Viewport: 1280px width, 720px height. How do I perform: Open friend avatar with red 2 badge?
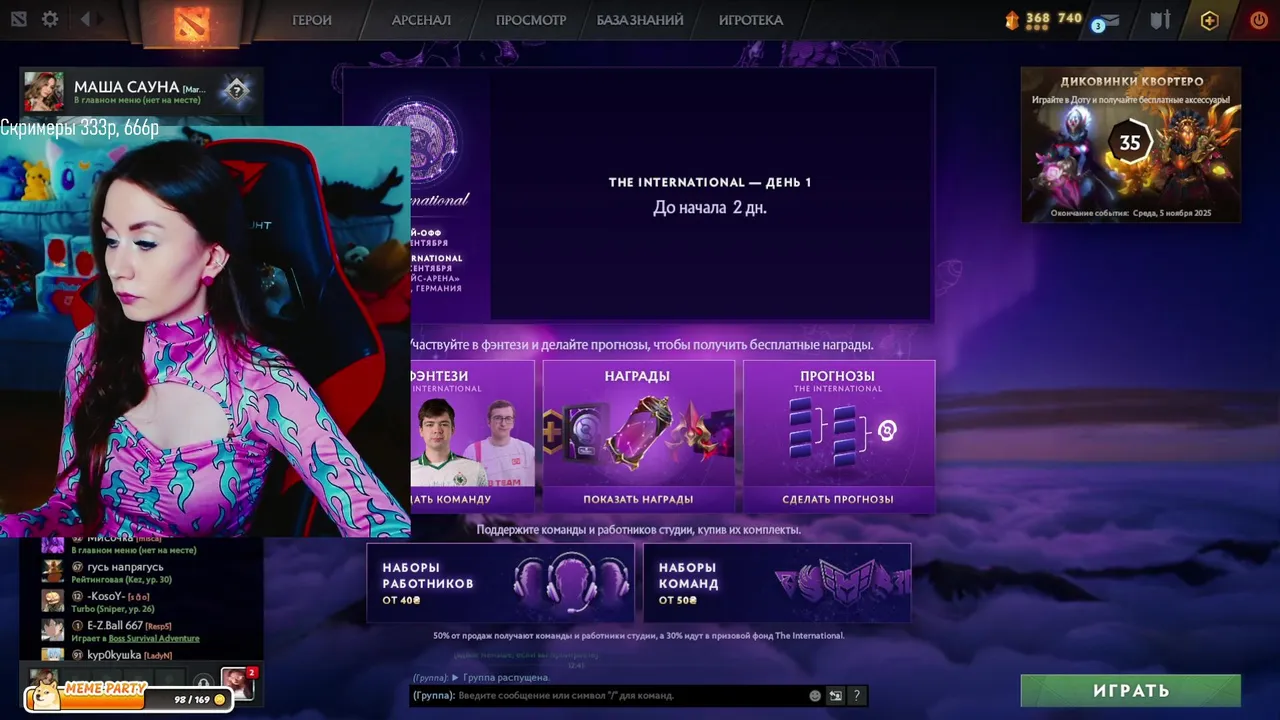tap(236, 683)
